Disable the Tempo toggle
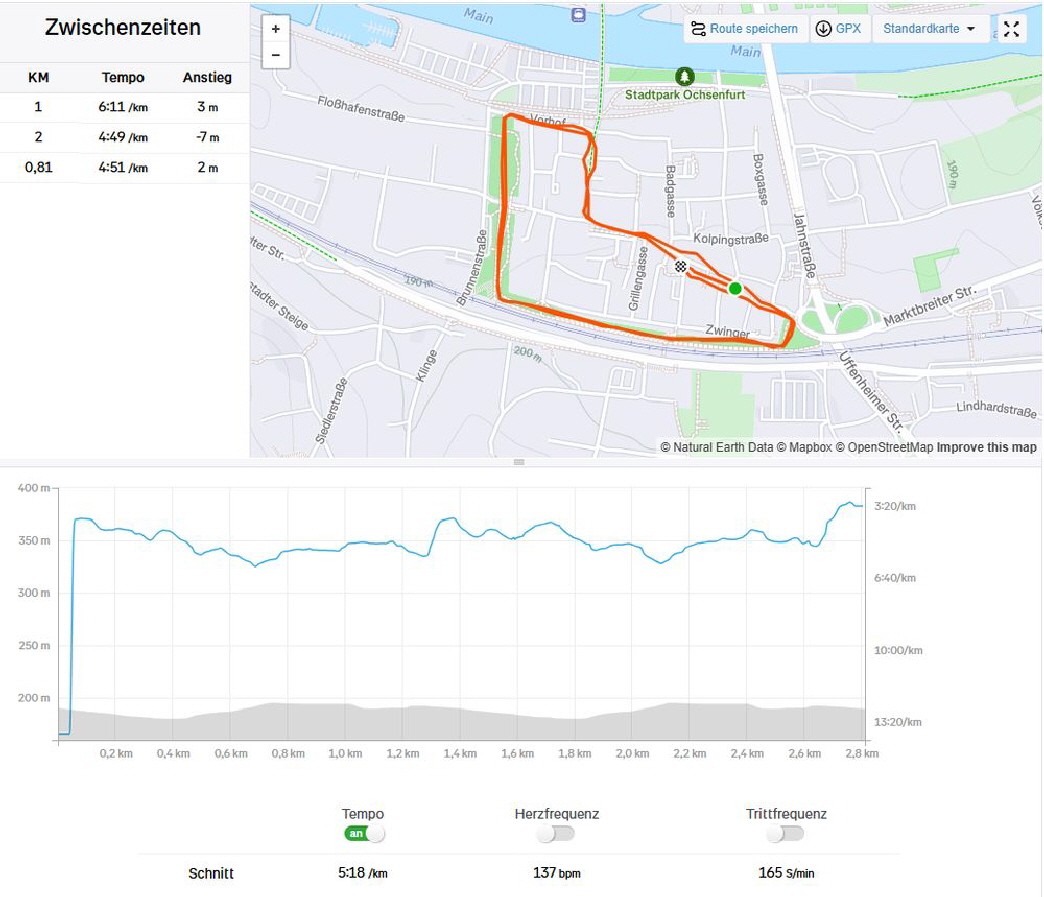Image resolution: width=1044 pixels, height=897 pixels. click(363, 833)
